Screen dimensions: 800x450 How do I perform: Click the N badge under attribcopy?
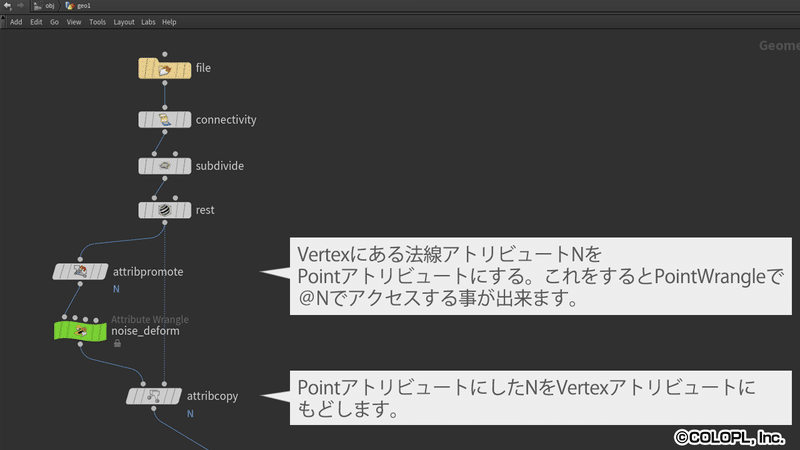(190, 414)
